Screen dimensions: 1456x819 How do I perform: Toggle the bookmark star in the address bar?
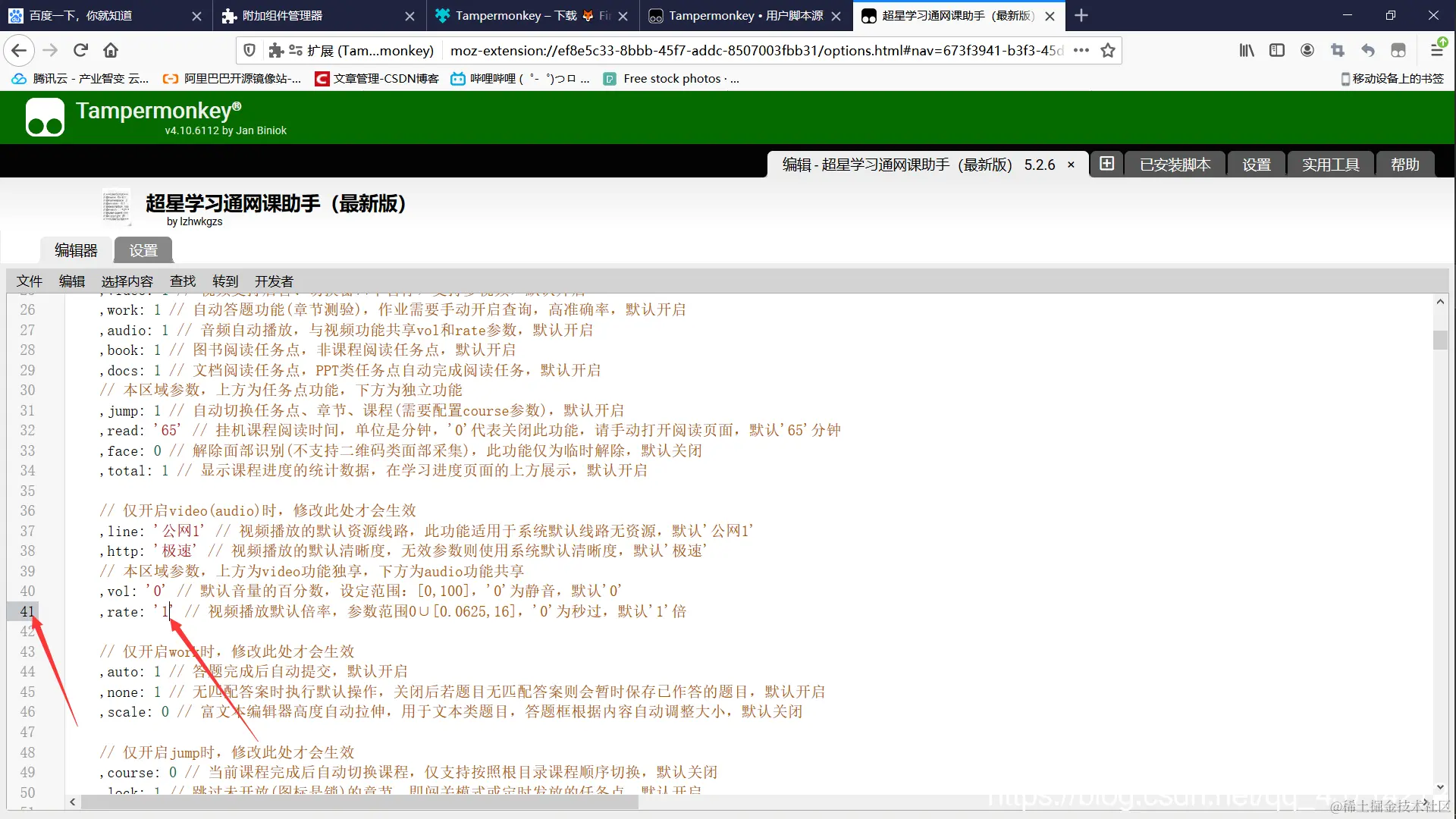point(1108,50)
